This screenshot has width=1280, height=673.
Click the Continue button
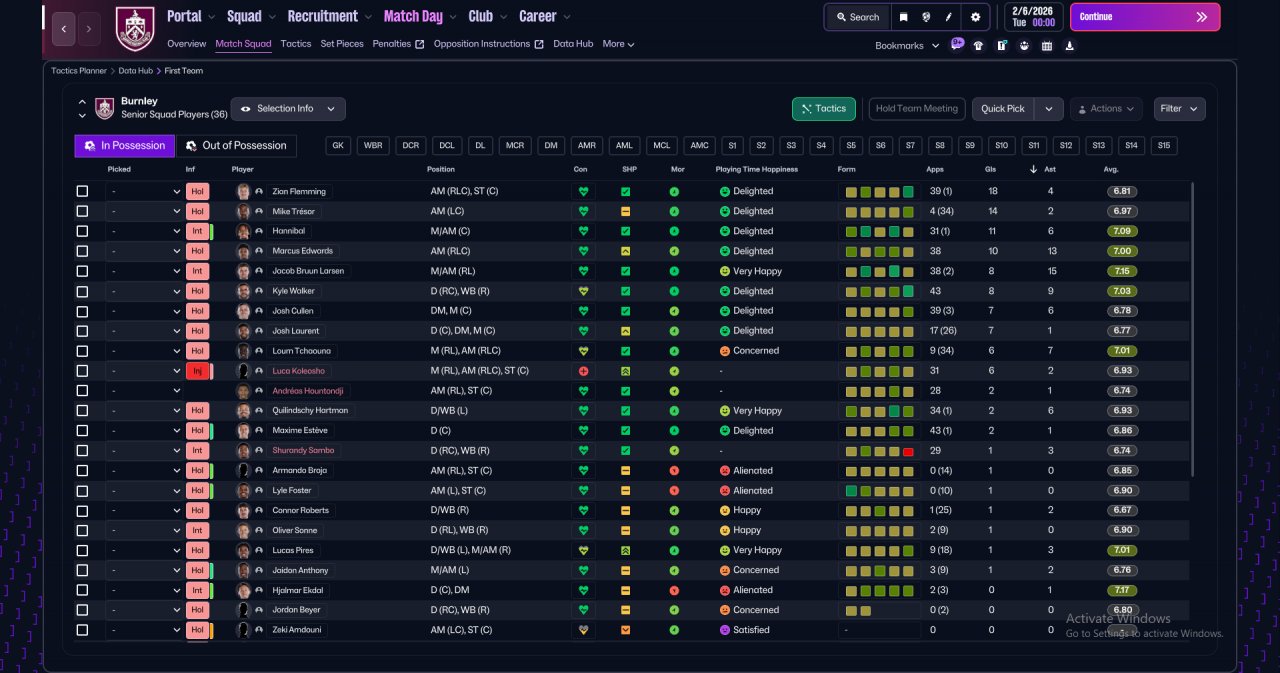pyautogui.click(x=1145, y=17)
